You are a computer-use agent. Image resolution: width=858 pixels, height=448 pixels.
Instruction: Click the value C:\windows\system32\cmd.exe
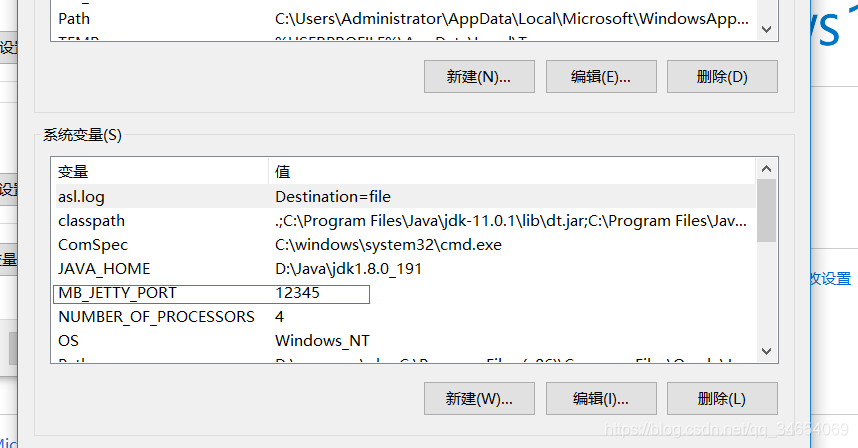pyautogui.click(x=388, y=245)
